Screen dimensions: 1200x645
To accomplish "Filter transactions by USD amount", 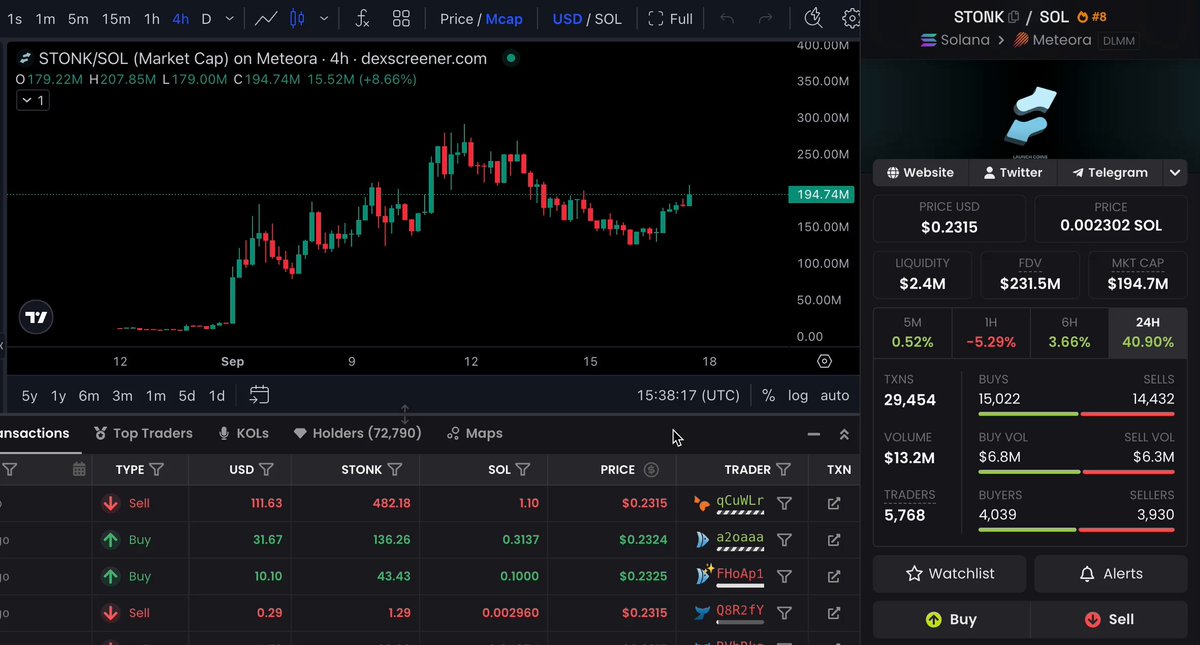I will 266,469.
